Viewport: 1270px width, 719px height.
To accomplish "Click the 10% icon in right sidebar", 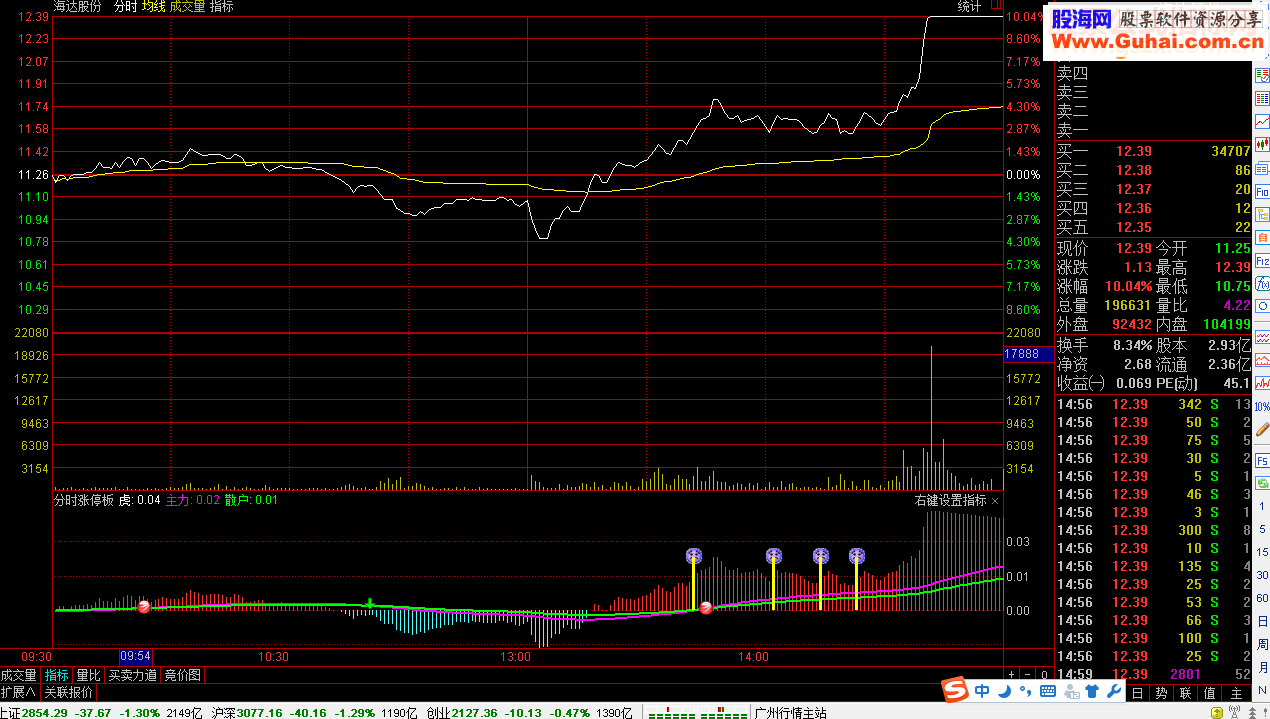I will click(1262, 406).
